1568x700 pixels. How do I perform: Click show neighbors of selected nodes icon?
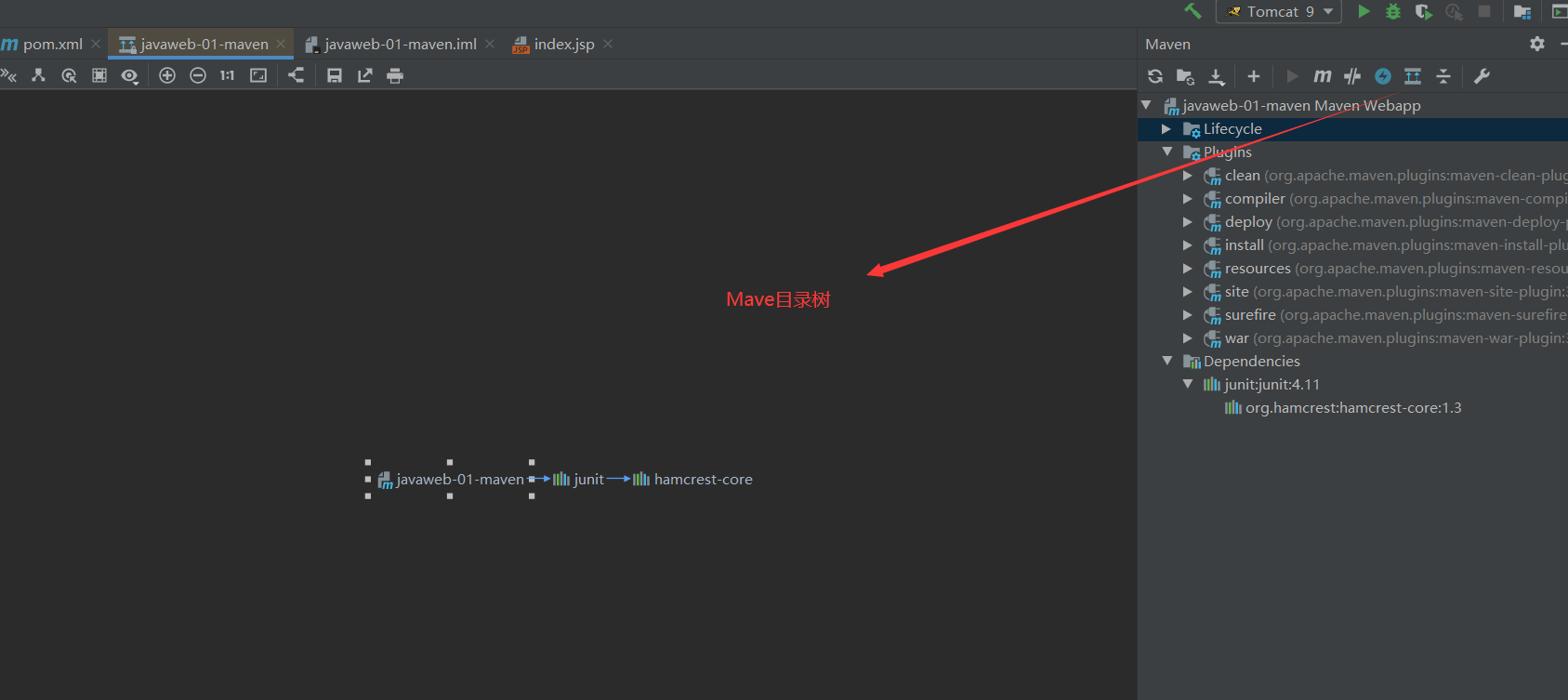coord(69,75)
